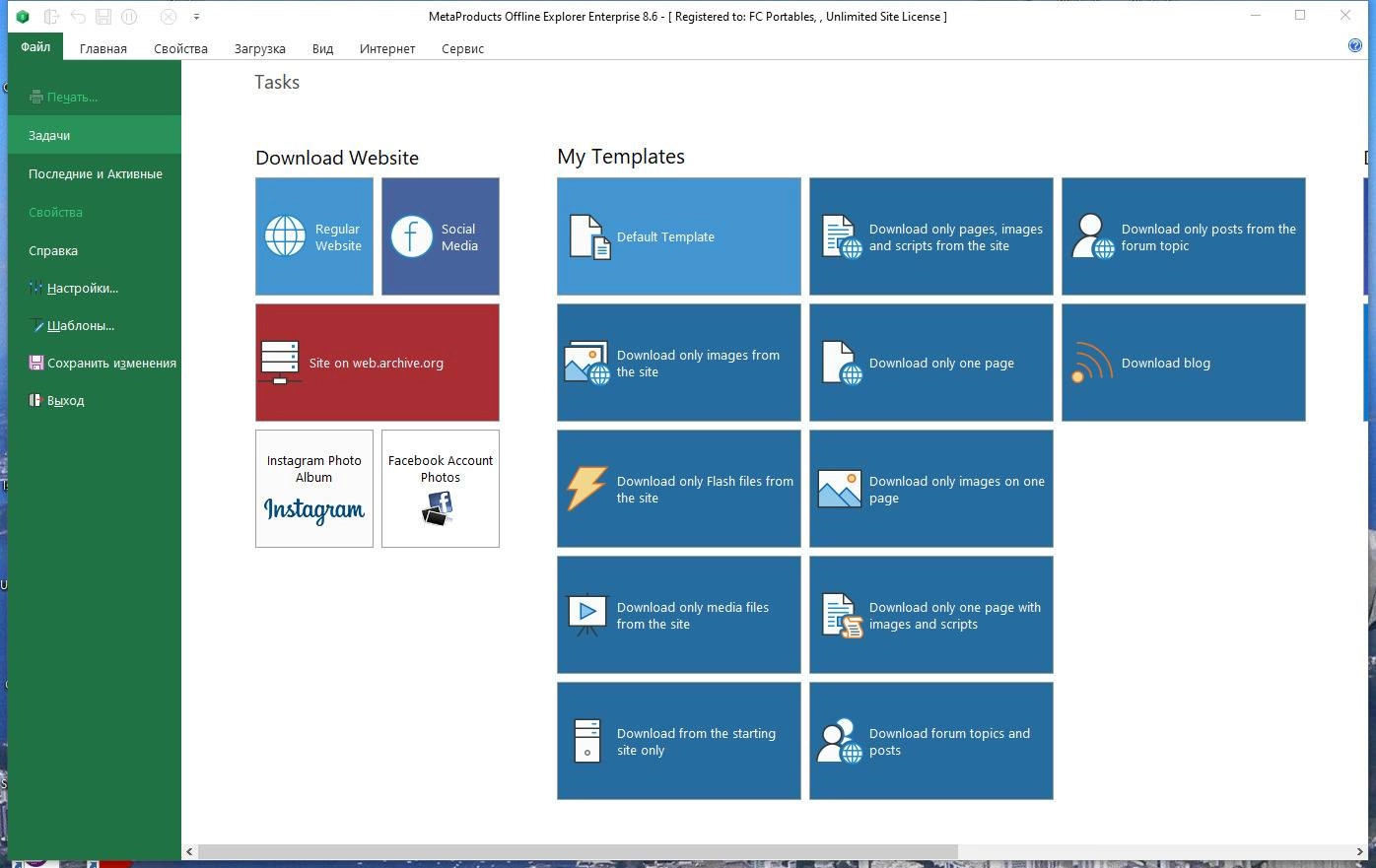Click the pause icon in quick access toolbar

click(x=129, y=17)
